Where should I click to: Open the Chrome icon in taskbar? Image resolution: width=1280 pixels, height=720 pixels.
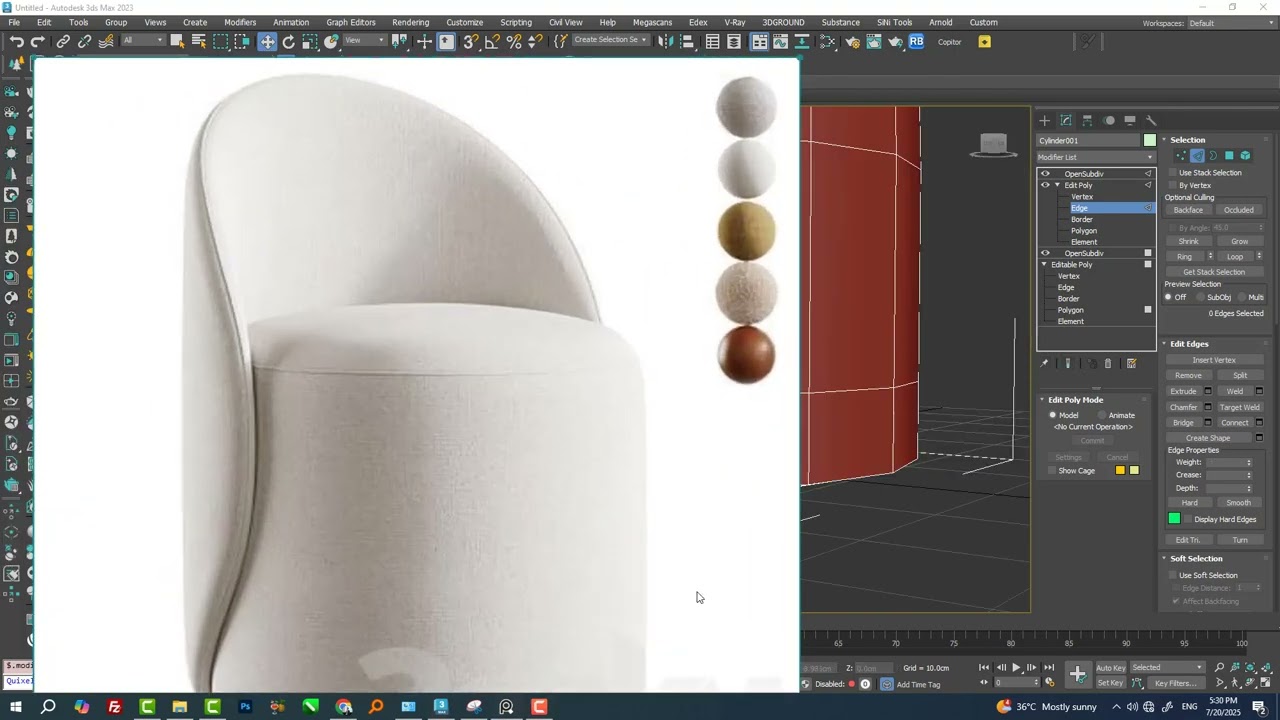coord(344,707)
